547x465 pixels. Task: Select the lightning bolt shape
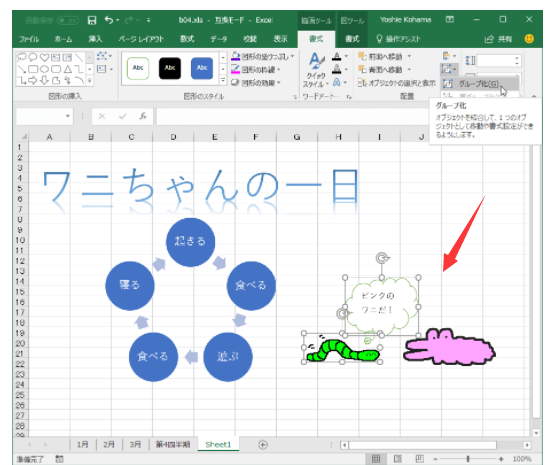68,81
